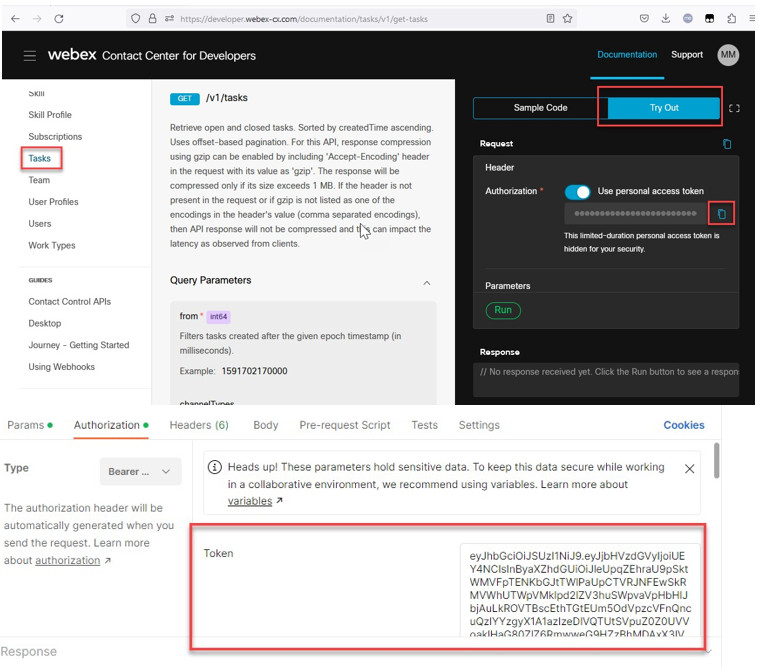
Task: Click the info icon in the Heads up notice
Action: click(215, 467)
